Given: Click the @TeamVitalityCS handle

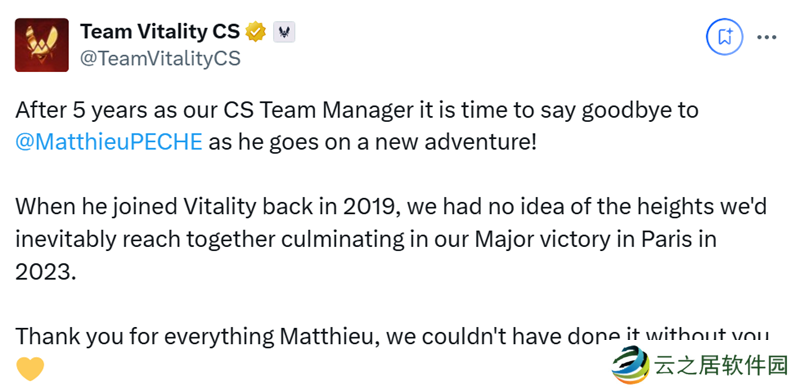Looking at the screenshot, I should coord(160,59).
